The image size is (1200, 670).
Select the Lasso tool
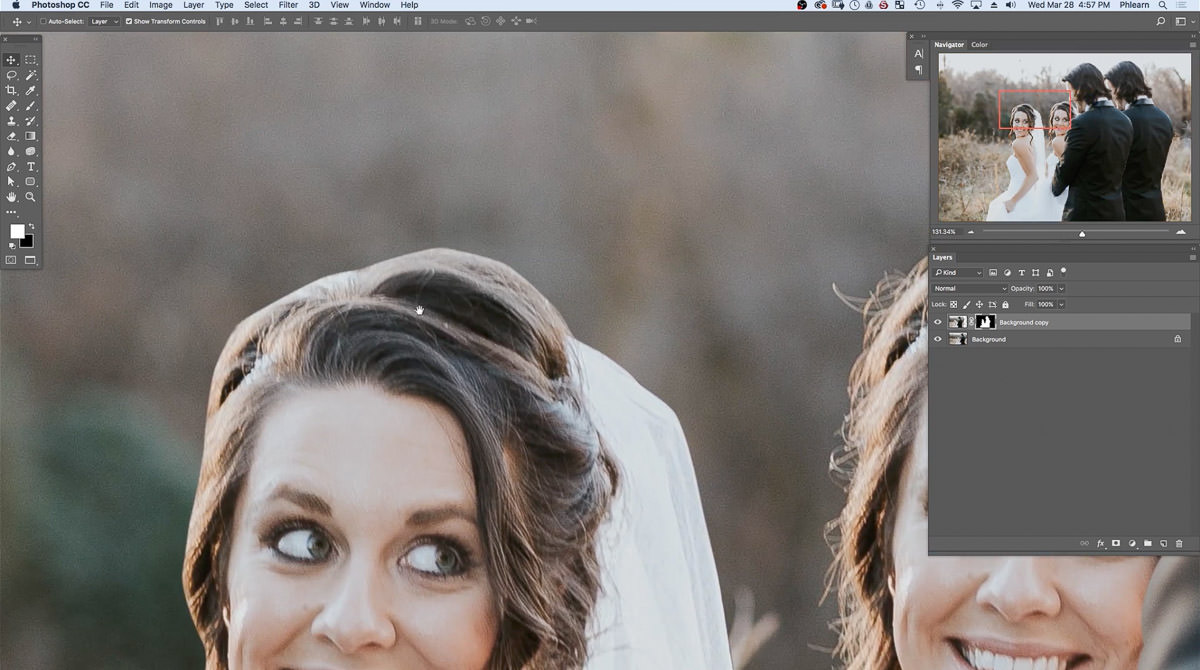tap(12, 75)
